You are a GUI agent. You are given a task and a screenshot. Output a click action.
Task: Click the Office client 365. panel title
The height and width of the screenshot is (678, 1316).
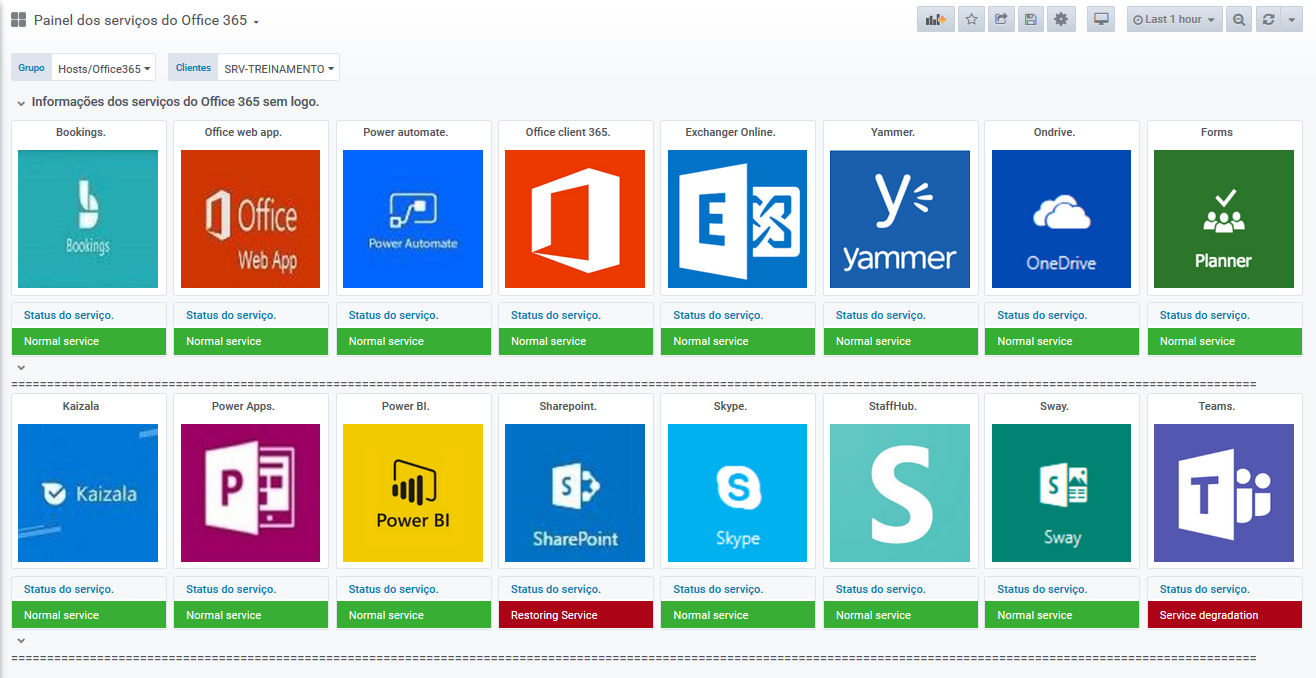[568, 132]
